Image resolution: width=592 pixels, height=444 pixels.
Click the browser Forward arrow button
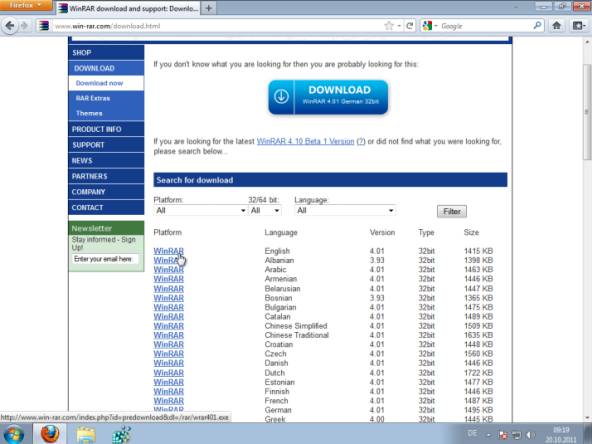point(25,26)
